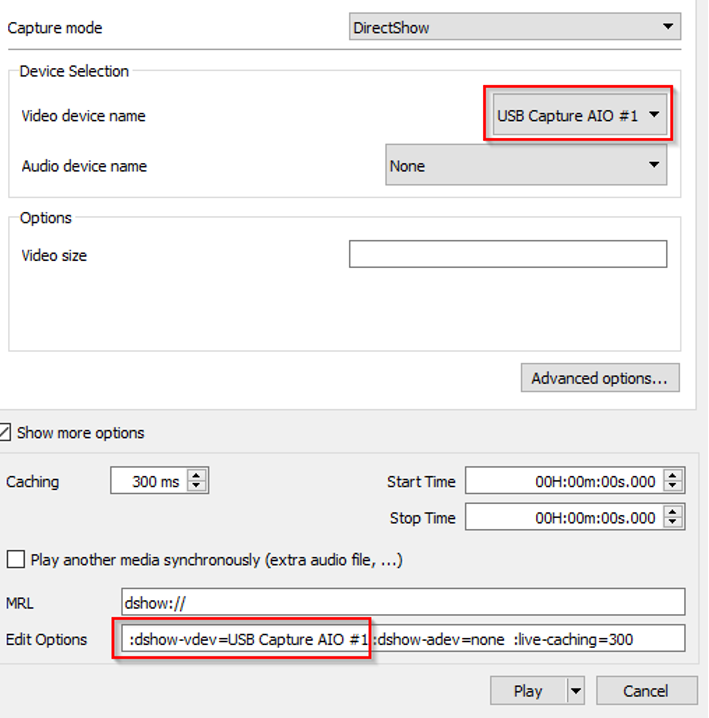Increase Stop Time with up arrow
Viewport: 709px width, 718px height.
click(x=673, y=512)
